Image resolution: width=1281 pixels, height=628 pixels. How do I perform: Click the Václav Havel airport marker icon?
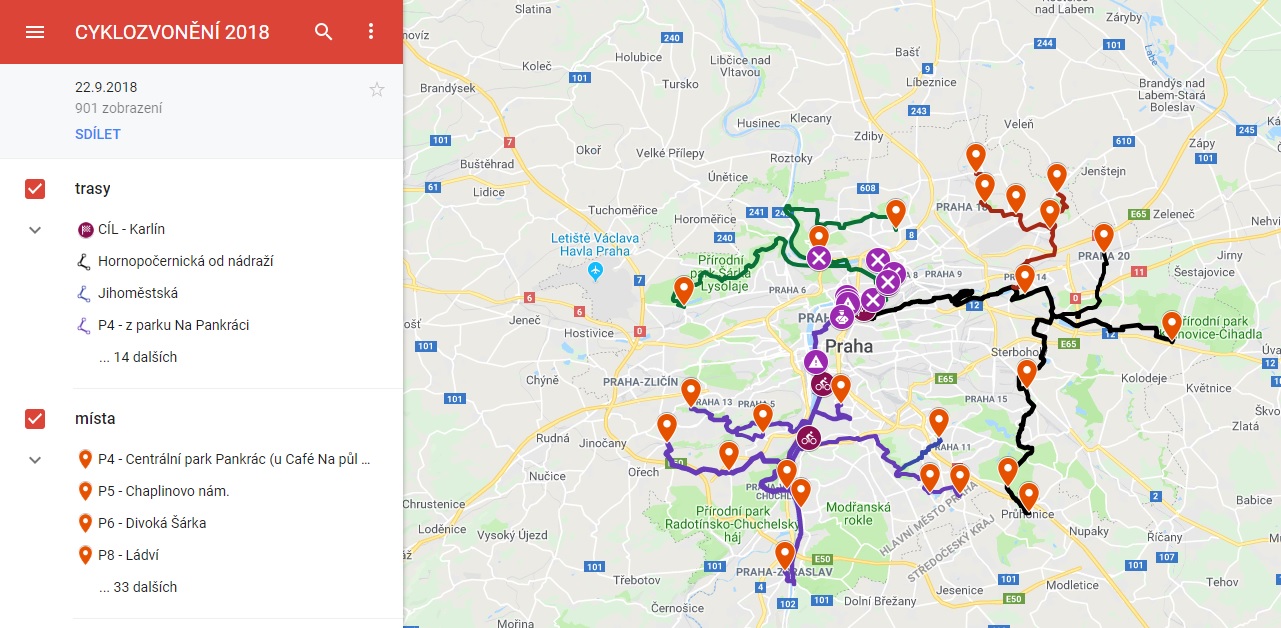[596, 271]
